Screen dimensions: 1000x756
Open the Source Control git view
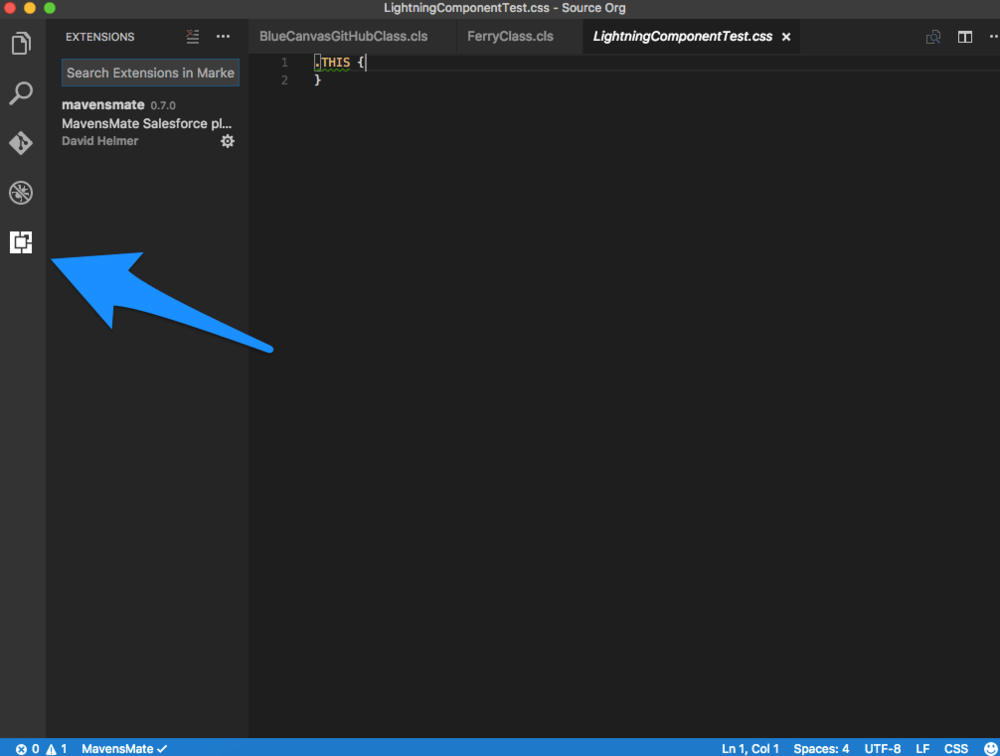pyautogui.click(x=21, y=143)
